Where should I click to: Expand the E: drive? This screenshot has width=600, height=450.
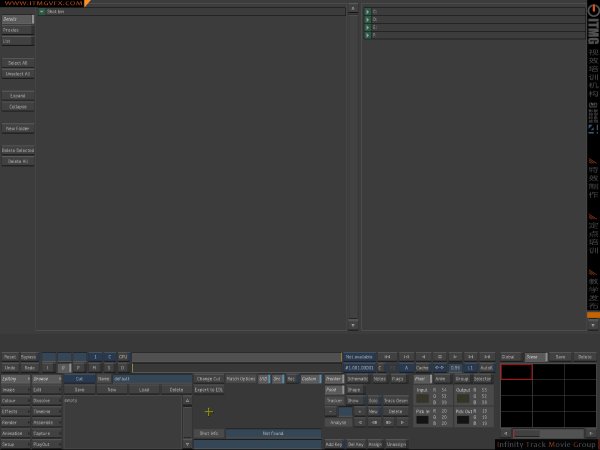pyautogui.click(x=368, y=28)
